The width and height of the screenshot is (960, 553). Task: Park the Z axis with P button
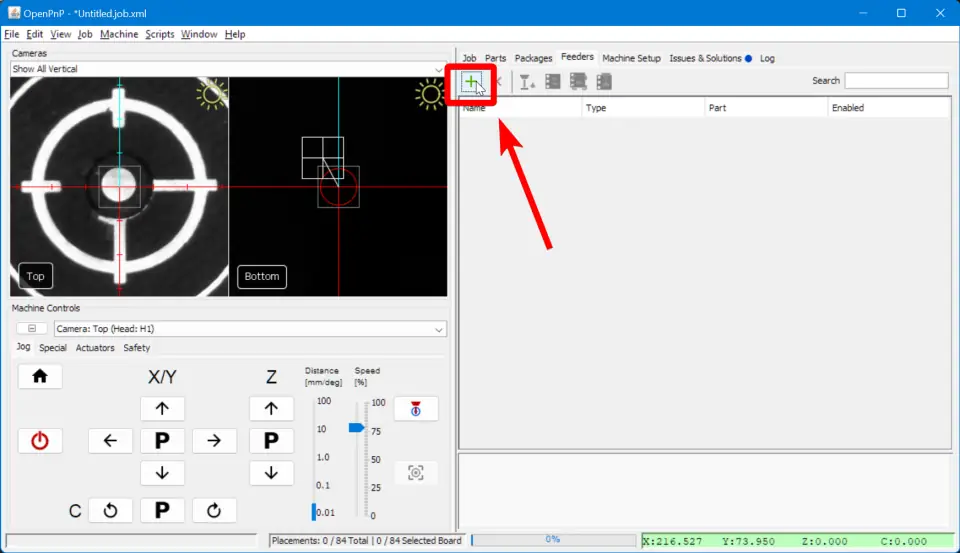(271, 441)
